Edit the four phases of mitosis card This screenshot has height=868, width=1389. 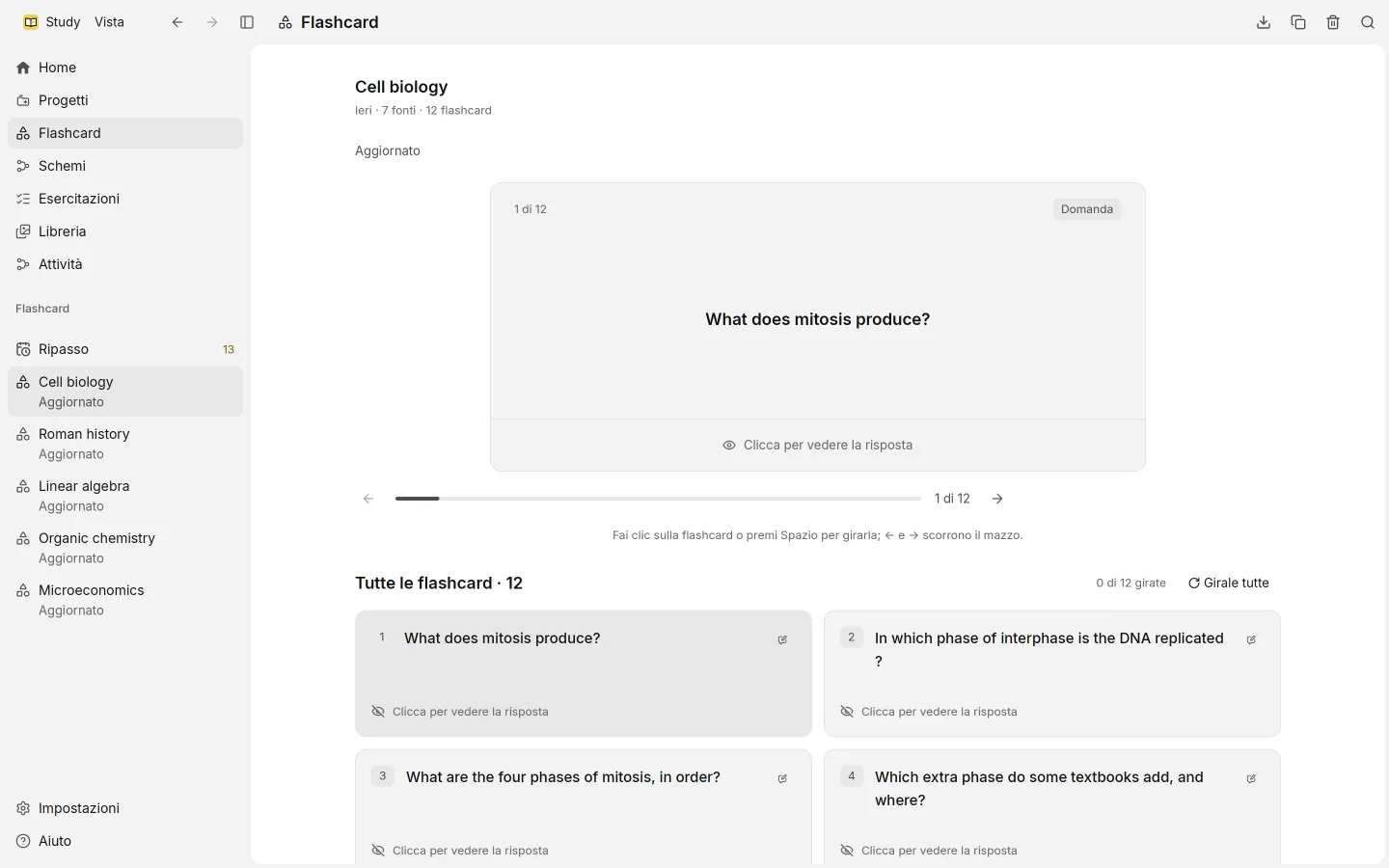tap(782, 778)
